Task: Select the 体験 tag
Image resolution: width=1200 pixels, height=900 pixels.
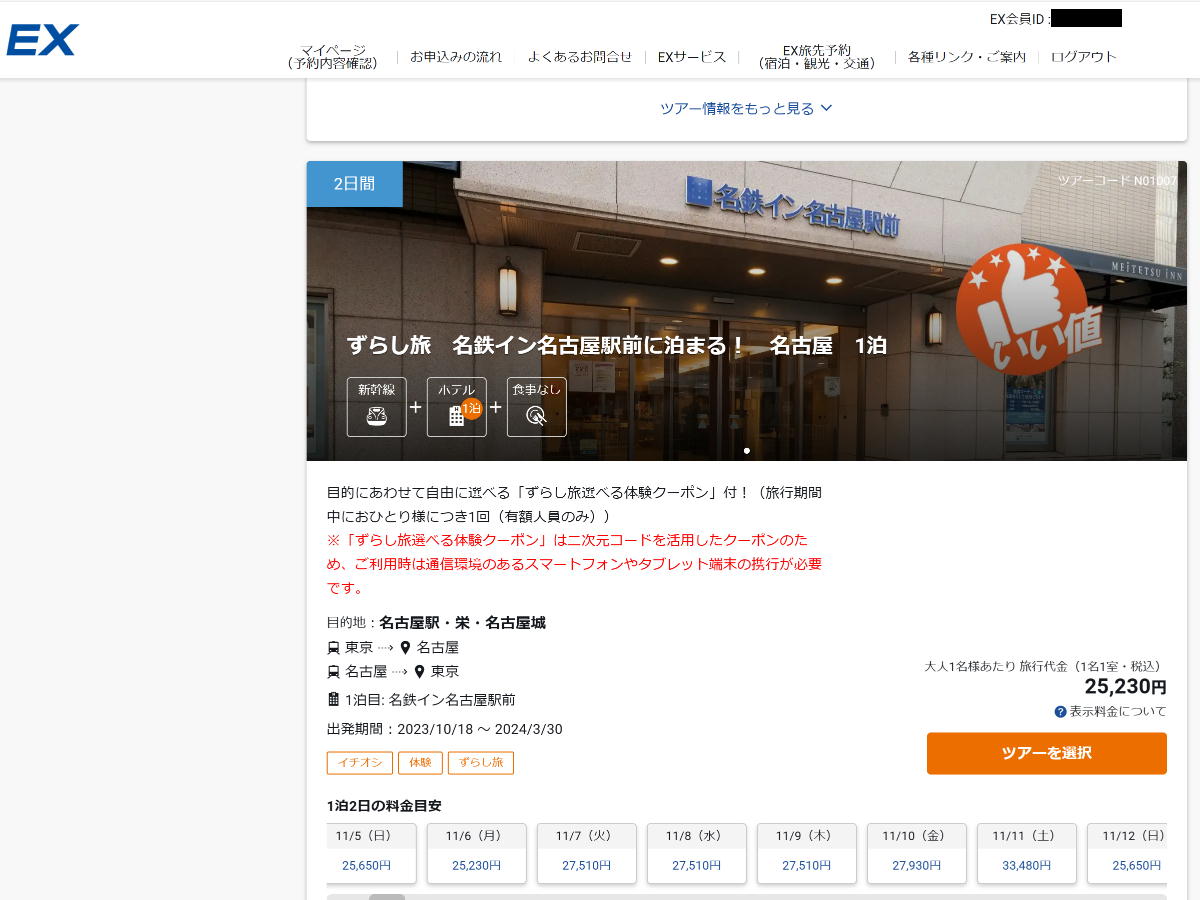Action: point(420,763)
